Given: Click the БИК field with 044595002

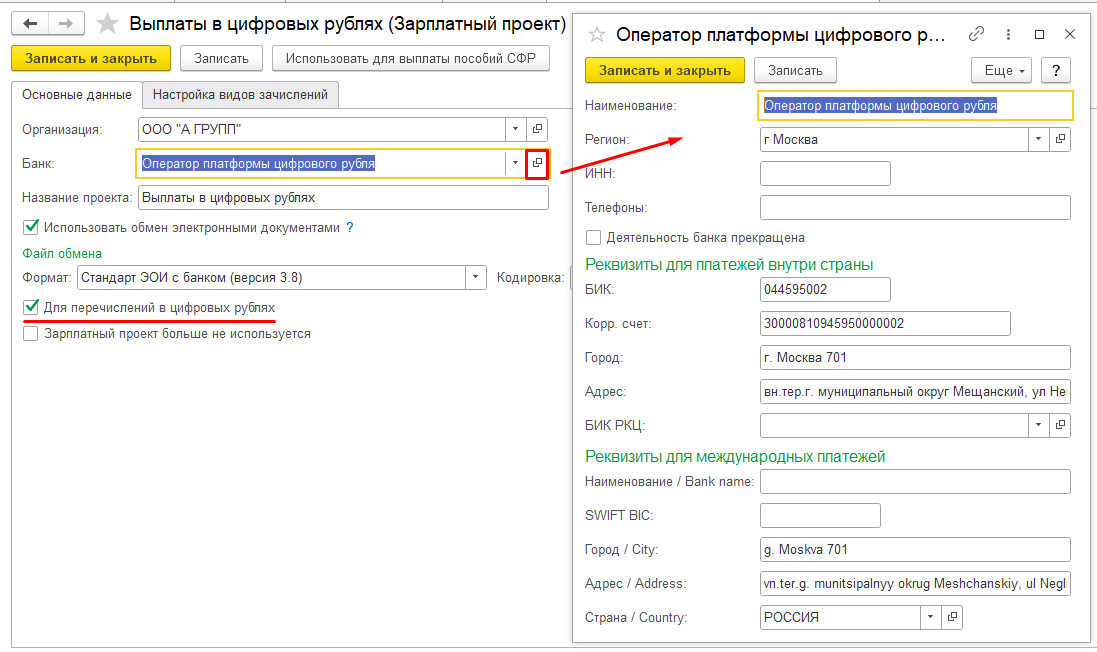Looking at the screenshot, I should 826,289.
